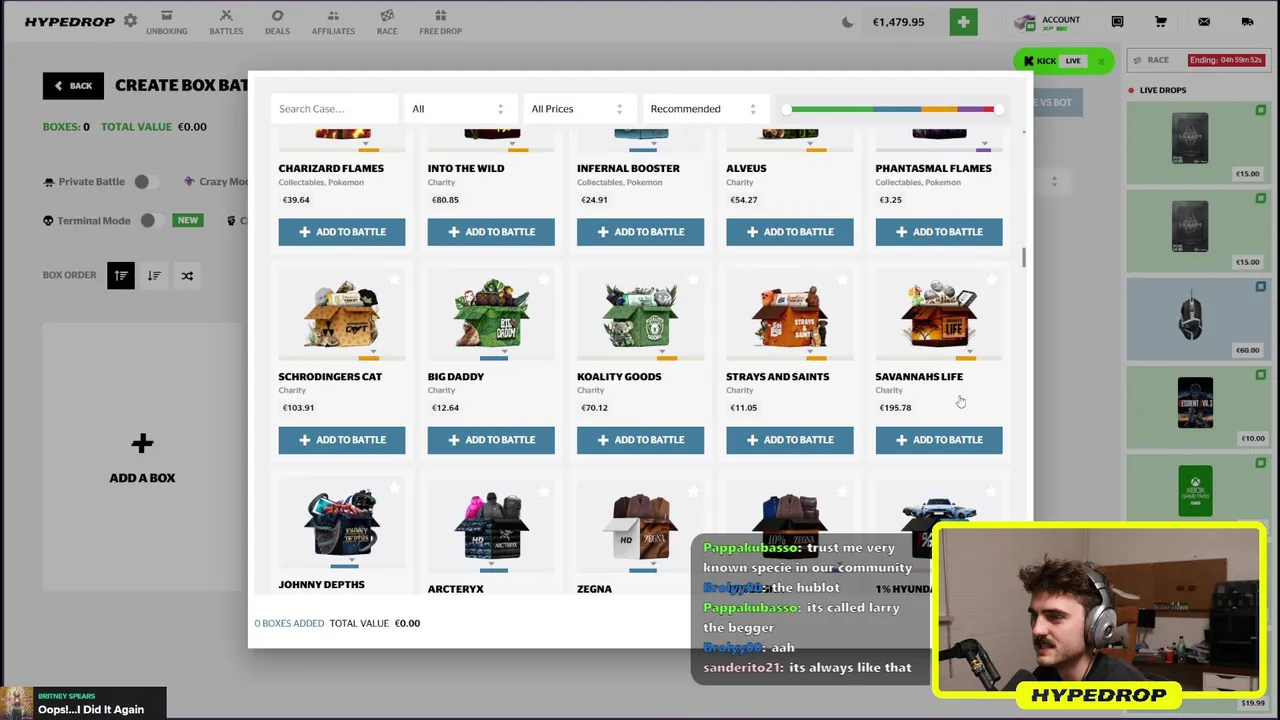Open the €10.00 Resident Evil live drop
This screenshot has width=1280, height=720.
[1198, 407]
